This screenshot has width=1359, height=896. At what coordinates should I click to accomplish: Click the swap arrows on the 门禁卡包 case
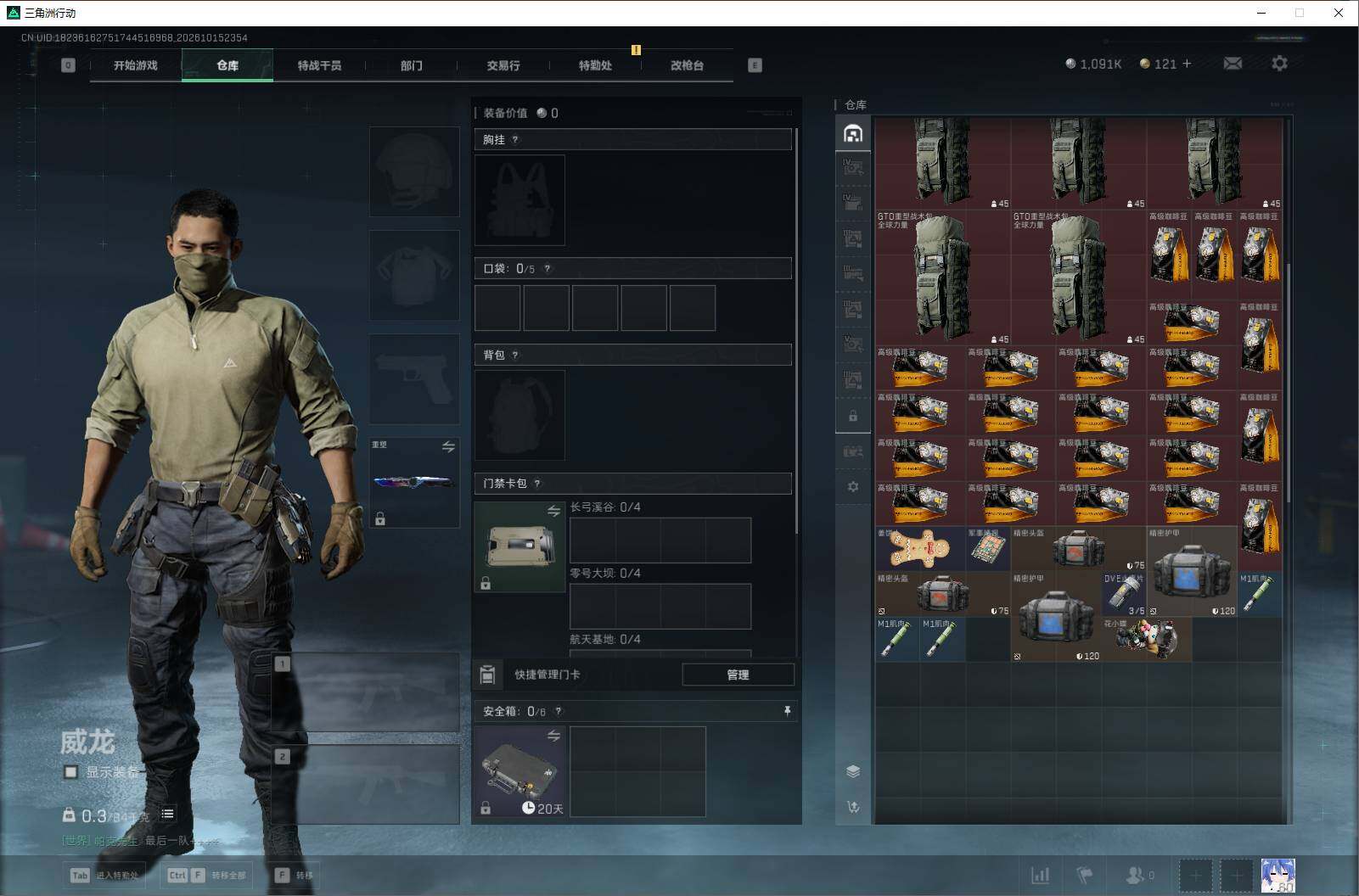[x=553, y=511]
